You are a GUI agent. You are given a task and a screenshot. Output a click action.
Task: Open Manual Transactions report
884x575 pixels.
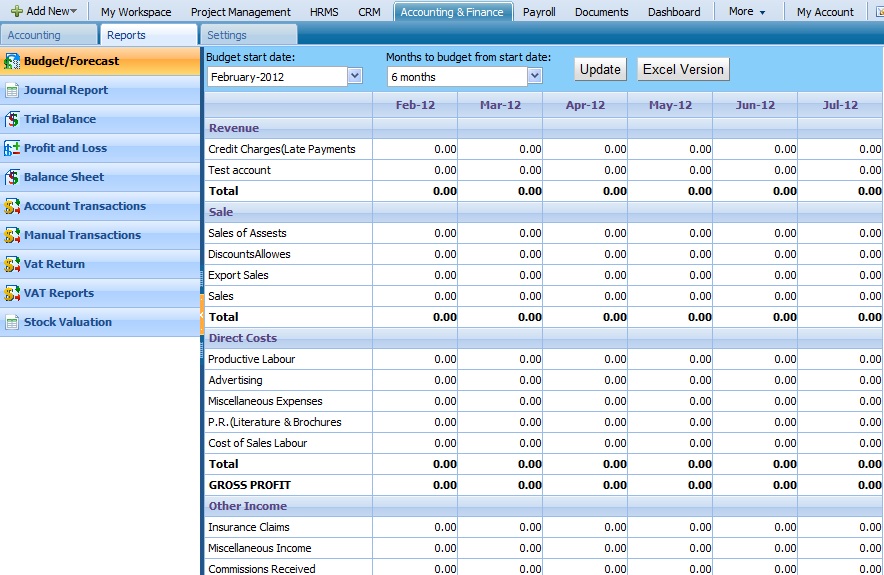(x=82, y=235)
